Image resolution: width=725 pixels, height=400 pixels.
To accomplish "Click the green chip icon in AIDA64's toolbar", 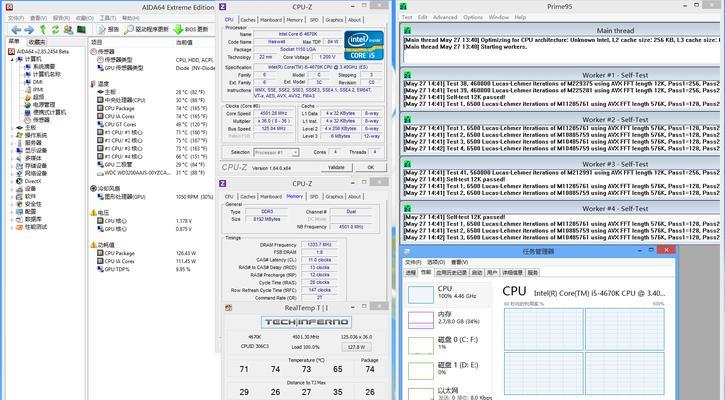I will [x=81, y=30].
